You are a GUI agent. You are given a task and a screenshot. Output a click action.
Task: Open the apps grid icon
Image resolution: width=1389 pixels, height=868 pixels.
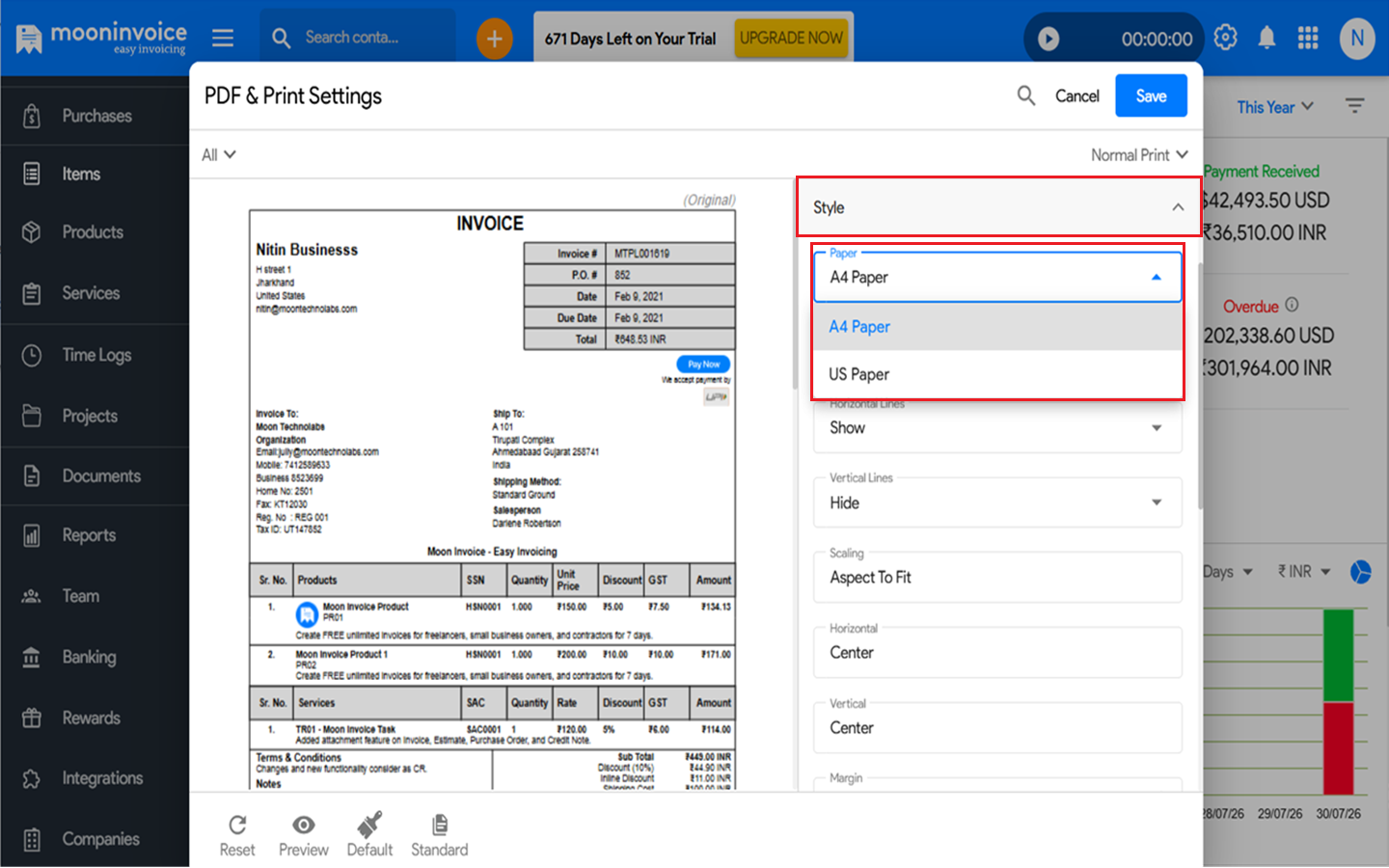click(1308, 38)
